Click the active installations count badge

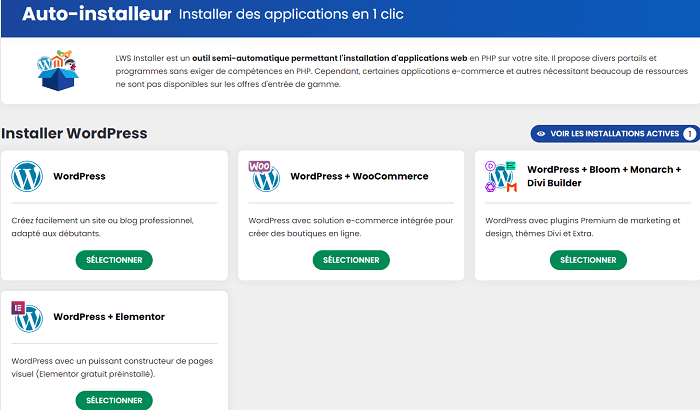tap(689, 134)
